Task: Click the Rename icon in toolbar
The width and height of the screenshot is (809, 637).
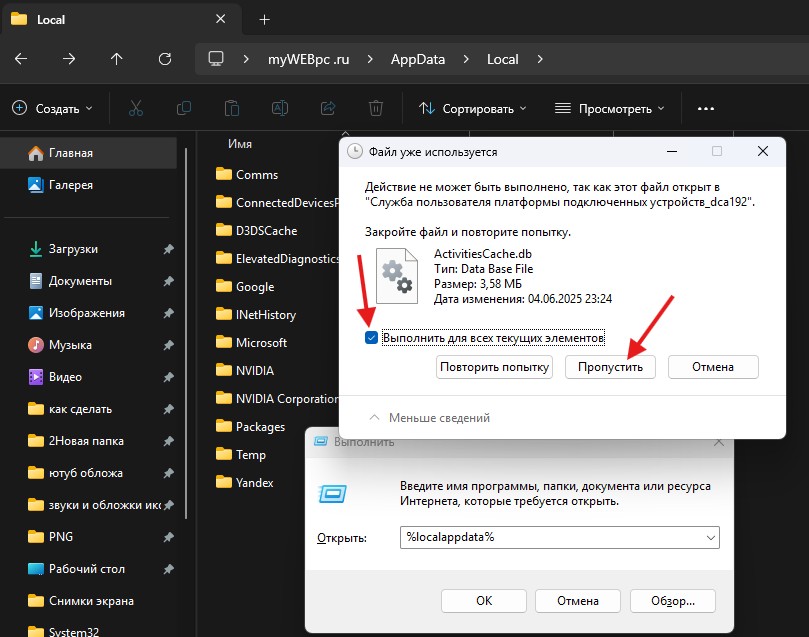Action: tap(280, 108)
